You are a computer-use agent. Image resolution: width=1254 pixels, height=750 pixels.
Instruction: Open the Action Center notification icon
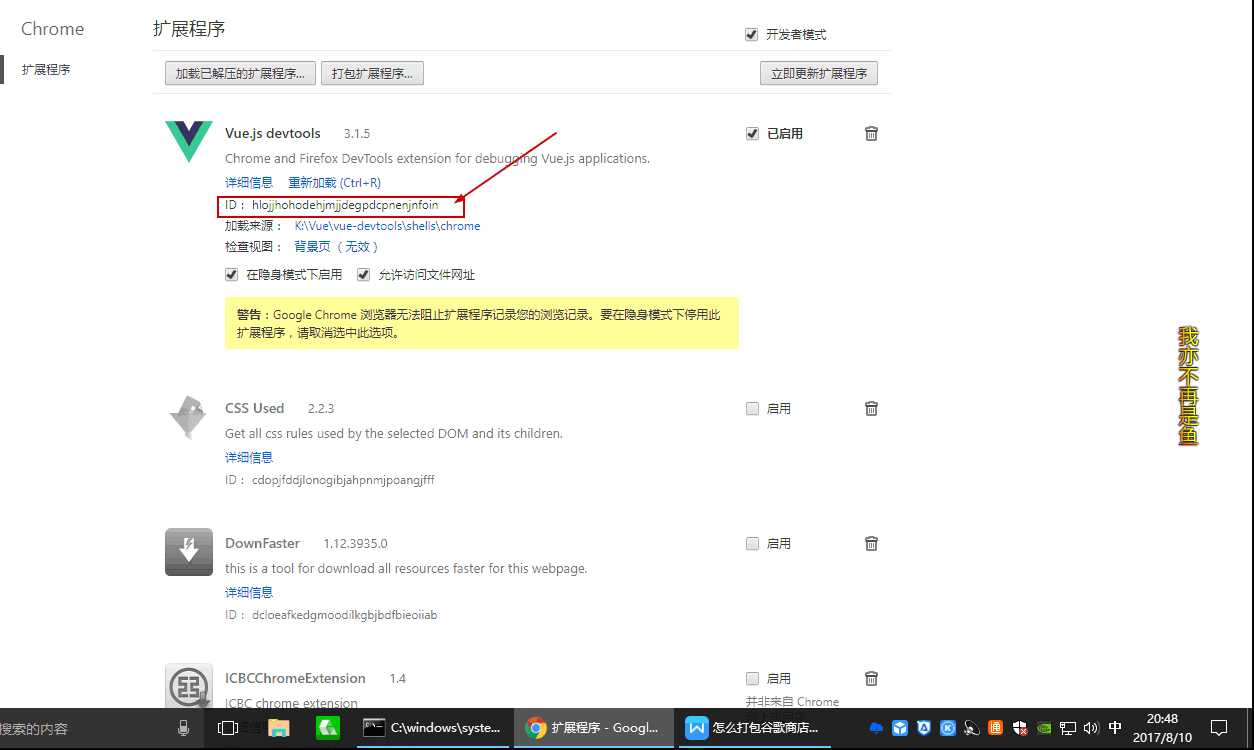tap(1219, 728)
